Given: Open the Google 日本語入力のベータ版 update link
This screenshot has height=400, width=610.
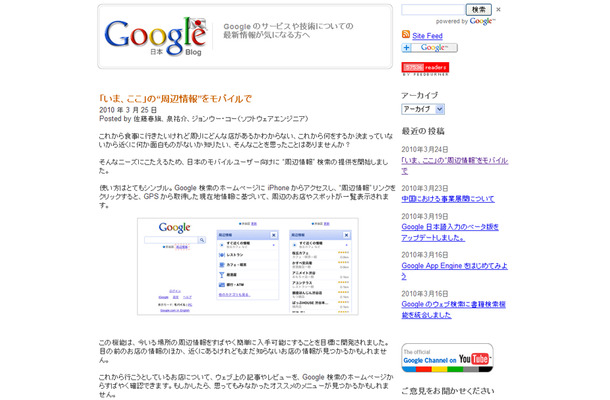Looking at the screenshot, I should point(450,232).
